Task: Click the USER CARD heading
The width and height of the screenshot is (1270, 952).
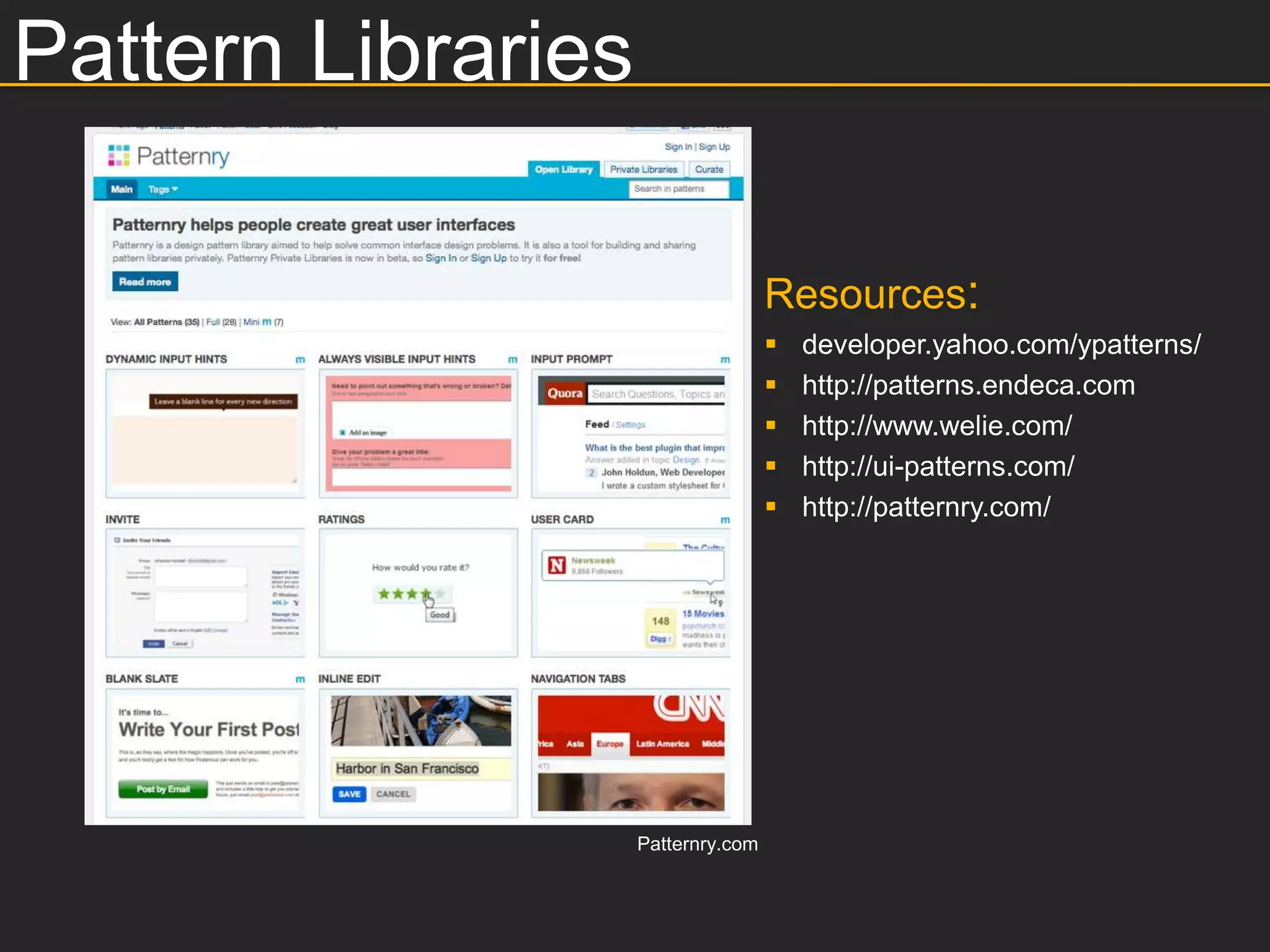Action: tap(562, 519)
